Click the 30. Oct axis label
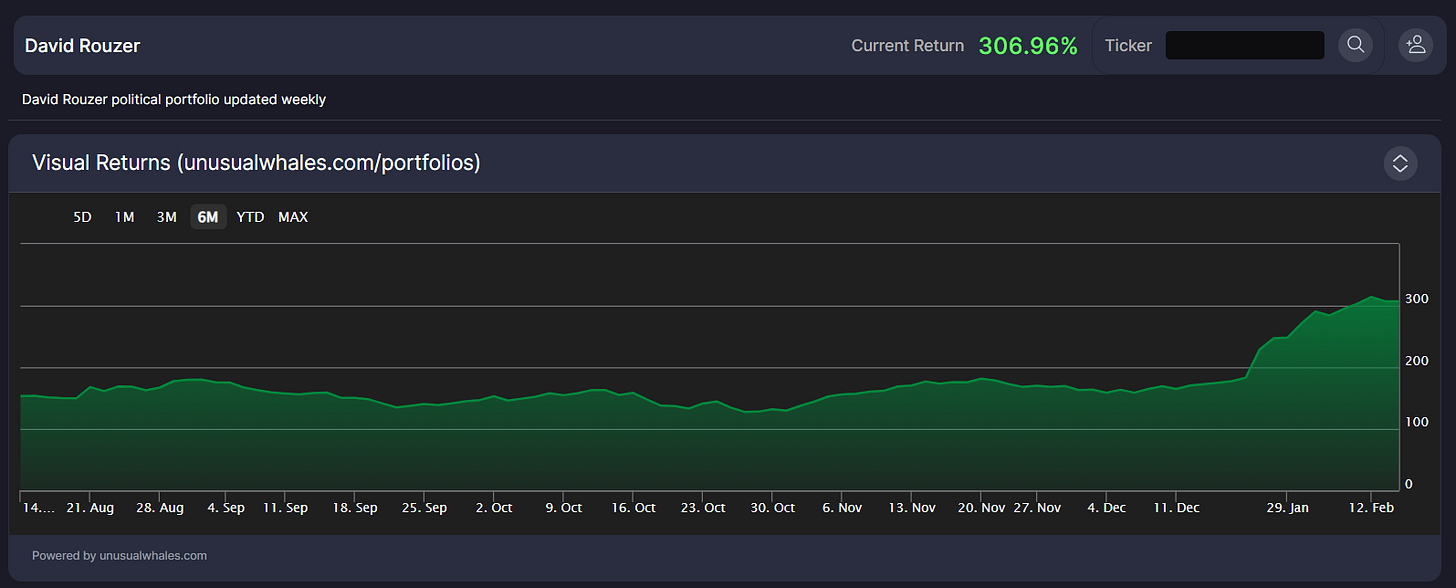Image resolution: width=1456 pixels, height=588 pixels. [x=772, y=508]
